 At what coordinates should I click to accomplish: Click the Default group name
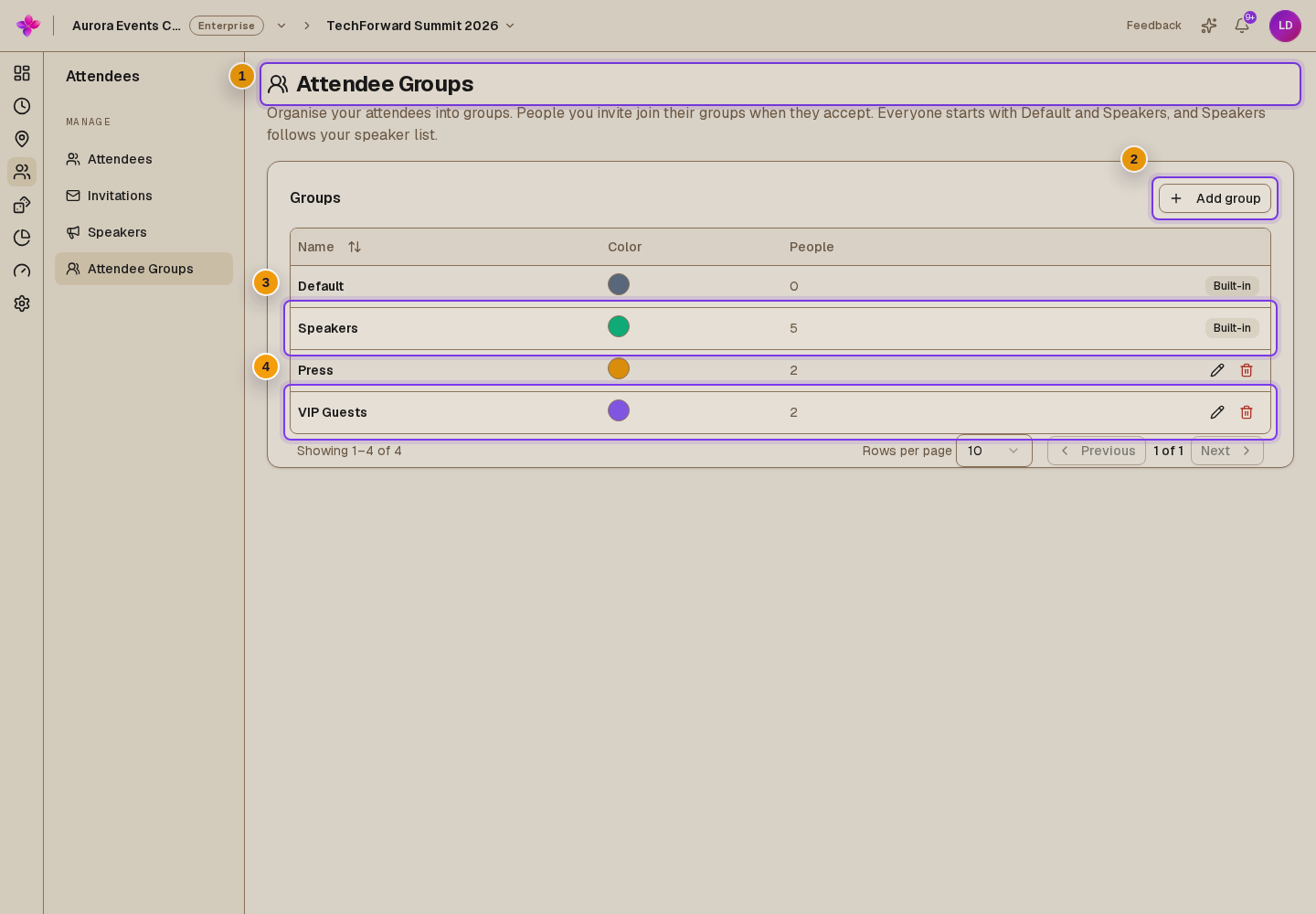click(x=321, y=286)
